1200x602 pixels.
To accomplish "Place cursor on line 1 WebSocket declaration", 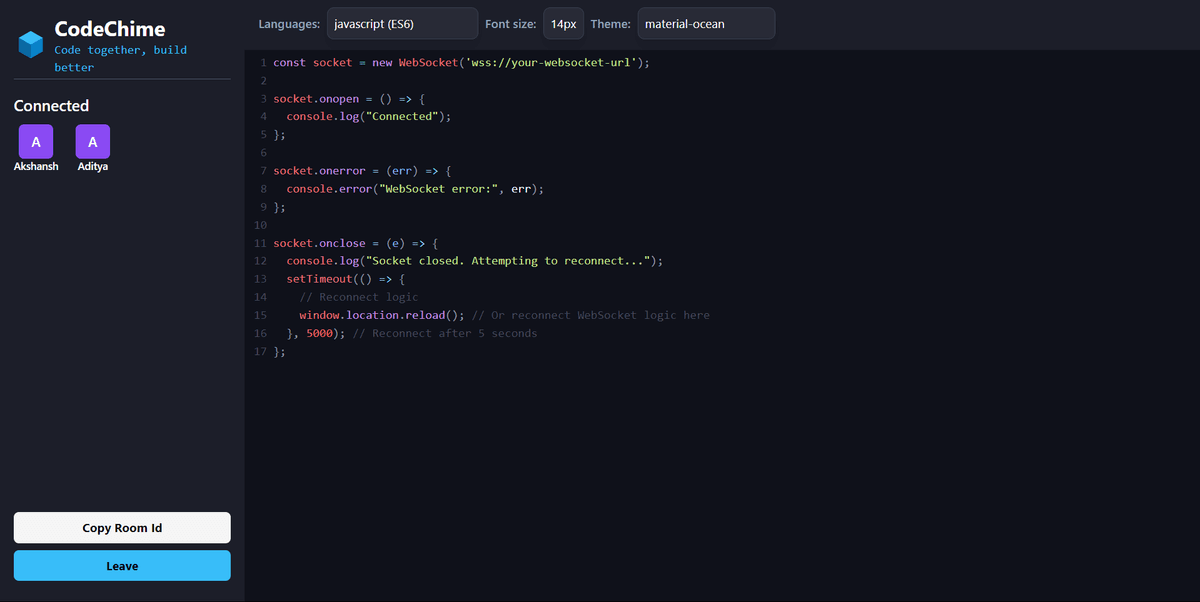I will (x=461, y=62).
